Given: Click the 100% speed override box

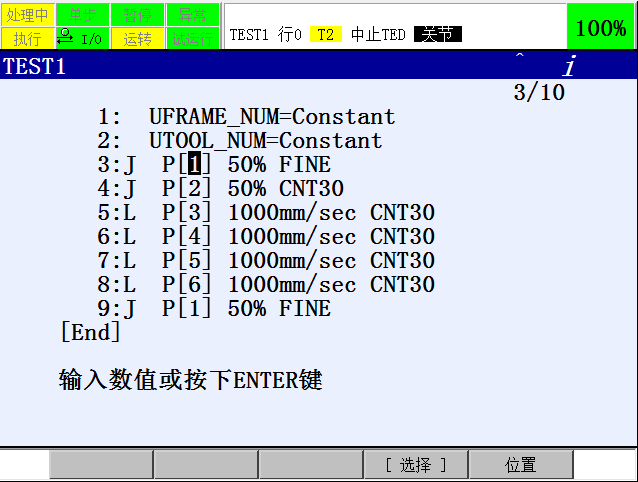Looking at the screenshot, I should click(601, 27).
